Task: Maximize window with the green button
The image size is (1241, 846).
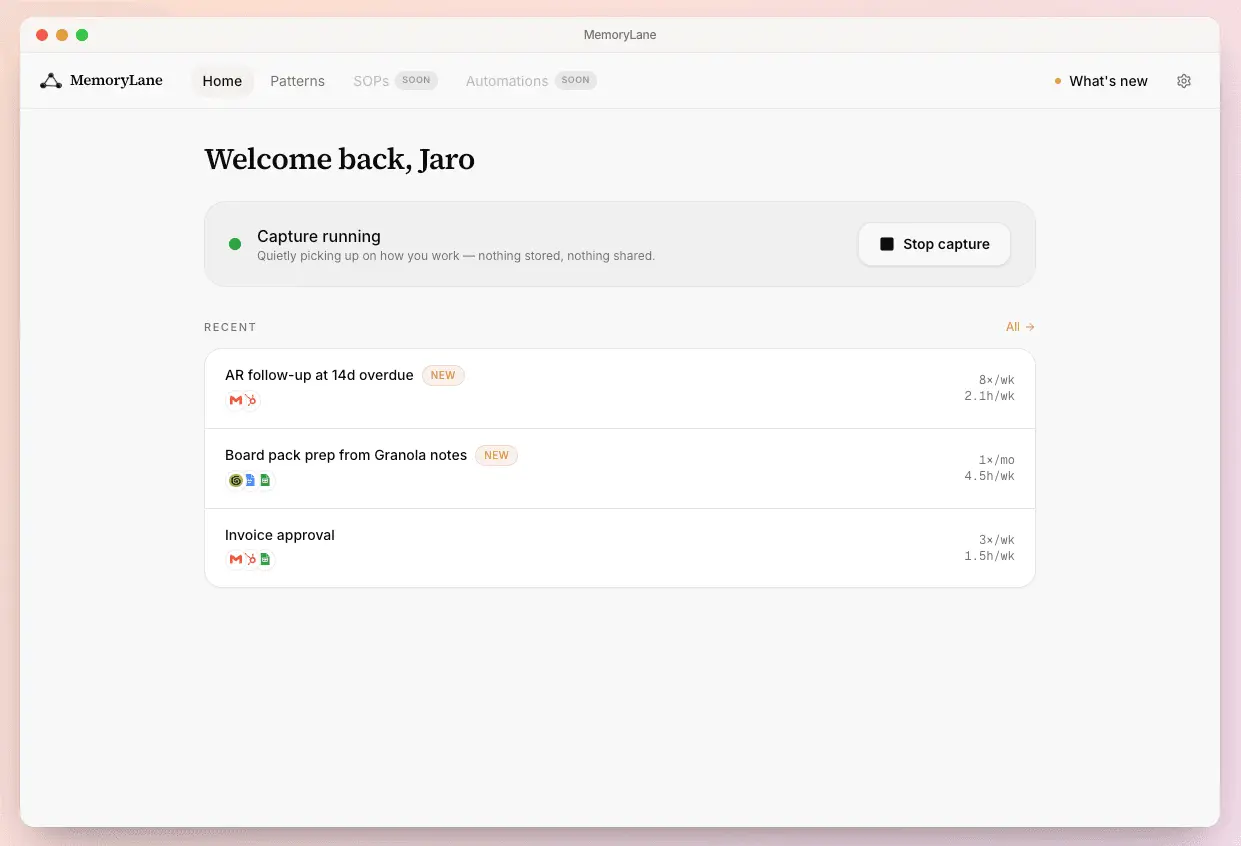Action: (x=82, y=35)
